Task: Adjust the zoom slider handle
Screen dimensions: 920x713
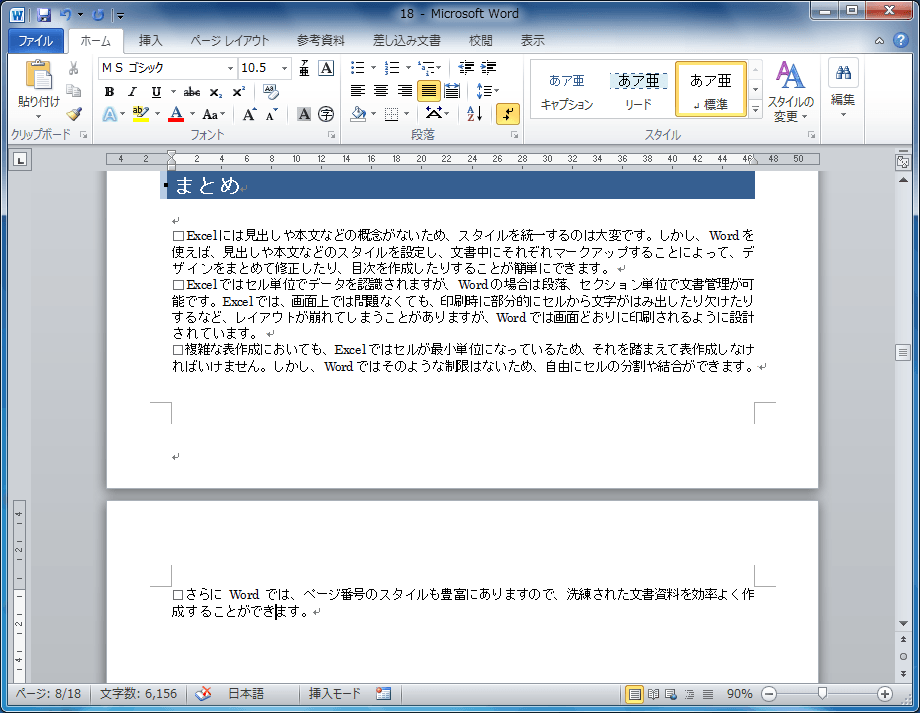Action: 822,694
